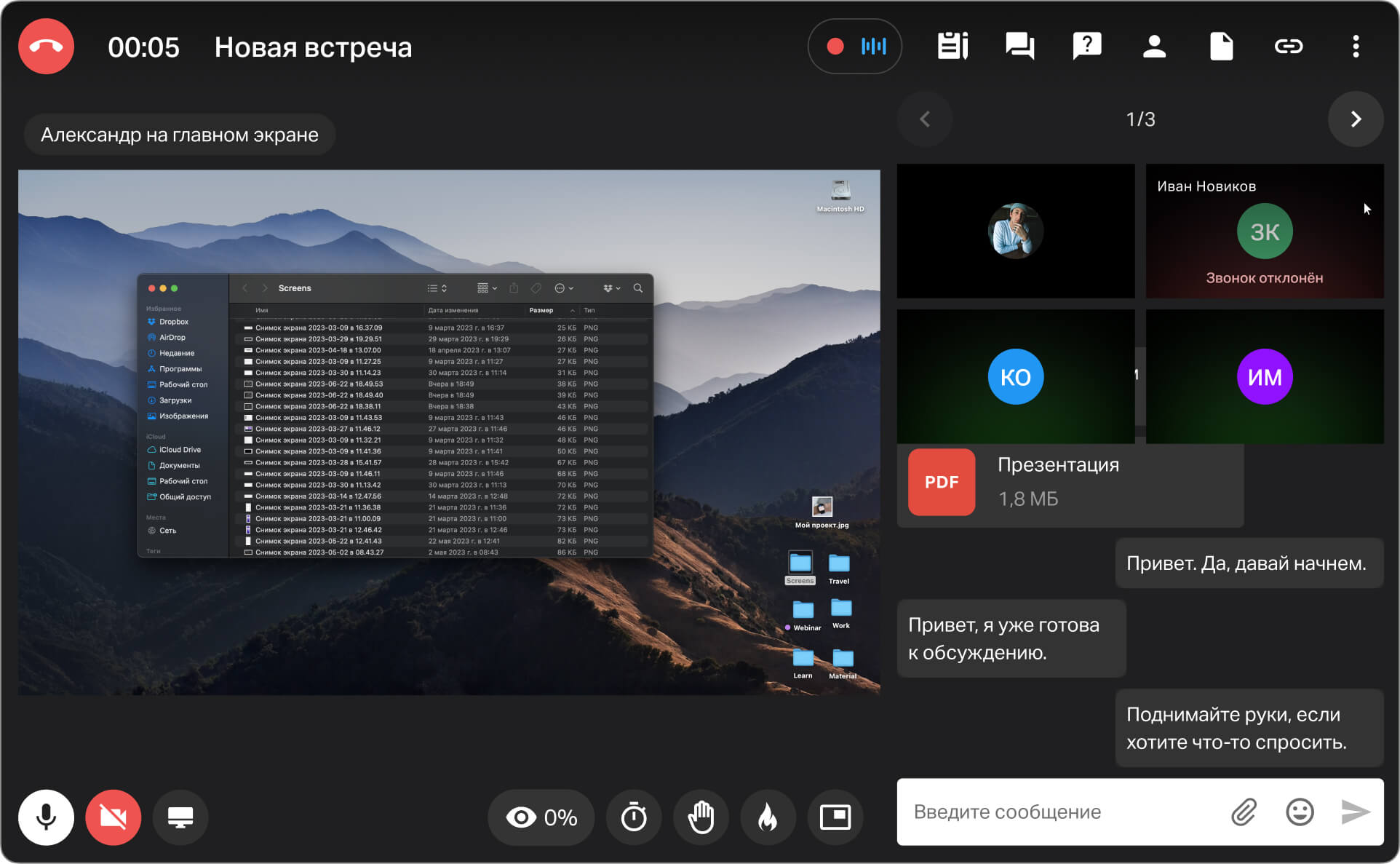Open Finder Dropbox toolbar dropdown
The image size is (1400, 864).
(x=612, y=288)
